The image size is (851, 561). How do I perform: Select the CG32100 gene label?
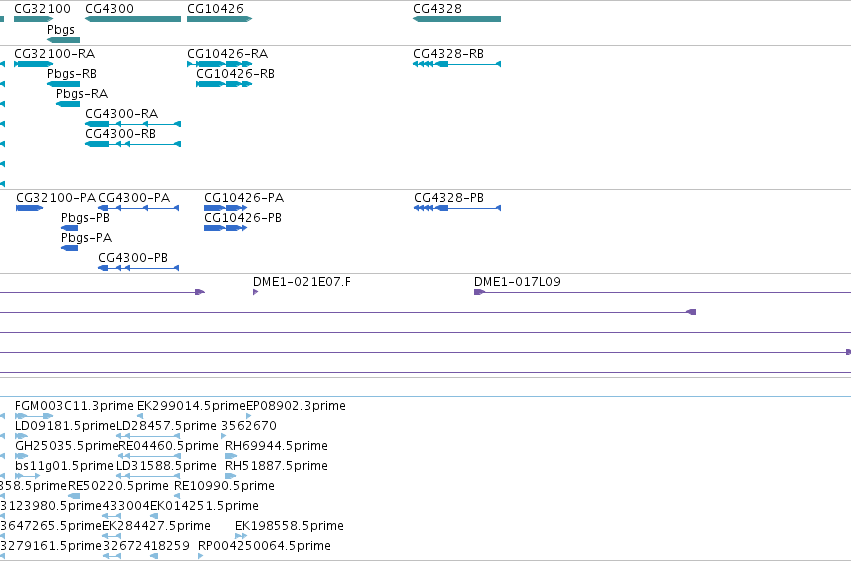42,9
